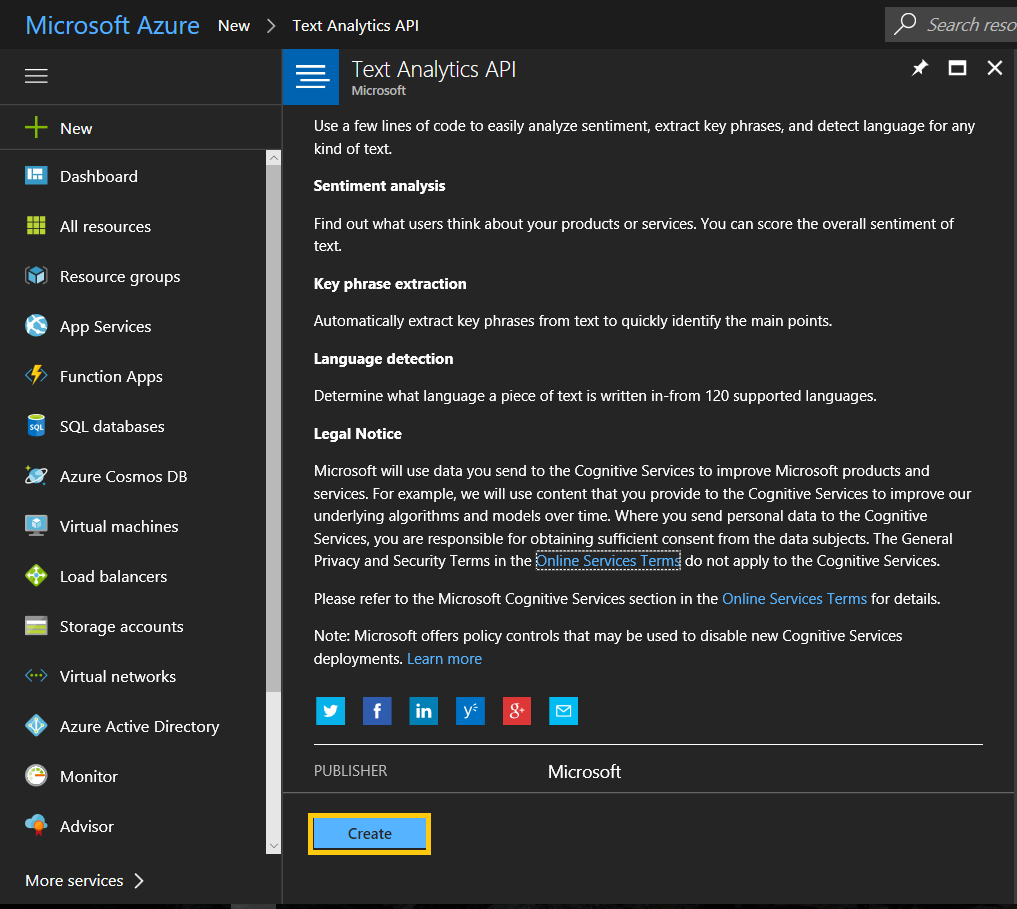Screen dimensions: 1017x909
Task: Expand More services chevron
Action: 139,880
